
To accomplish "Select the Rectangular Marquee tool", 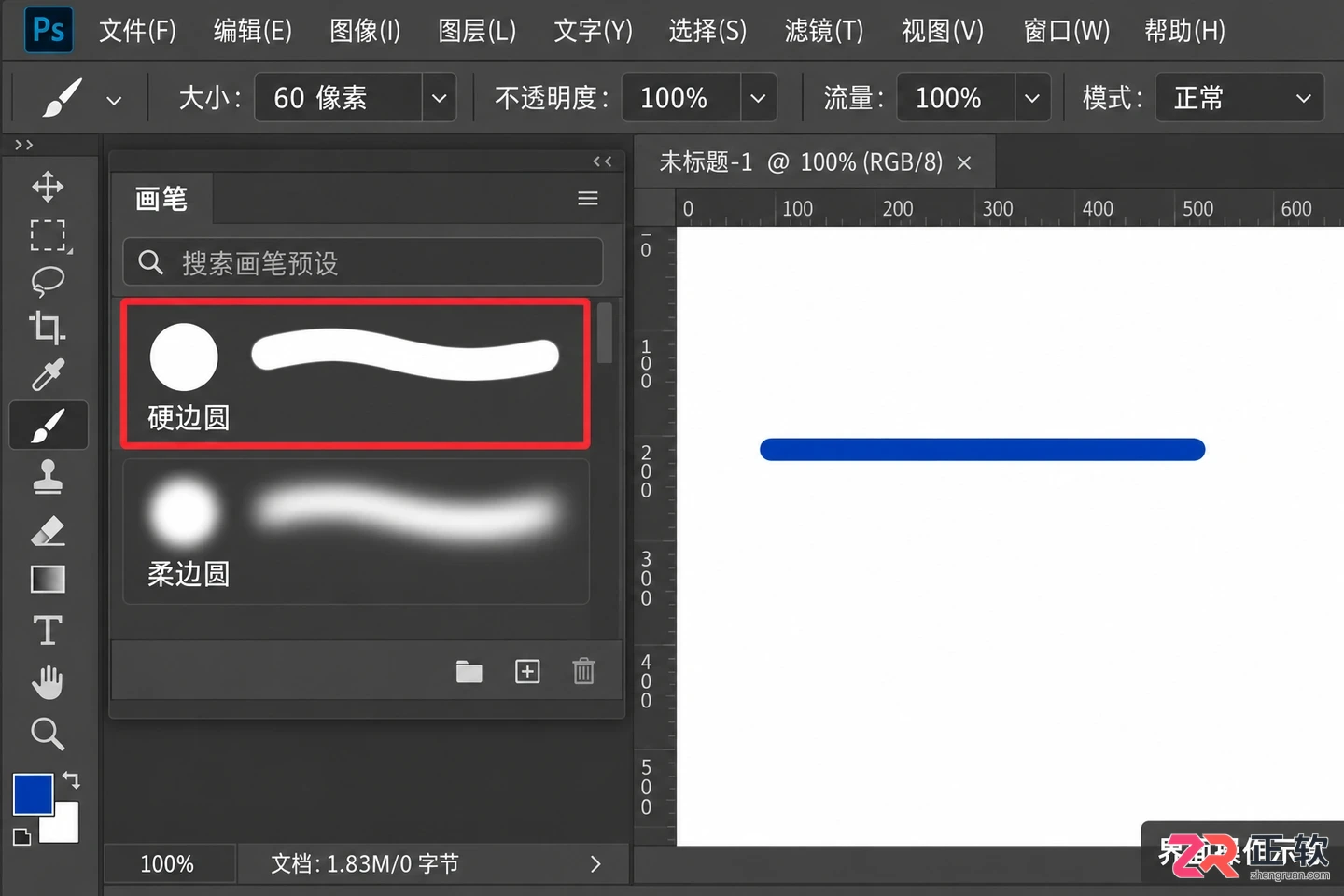I will click(48, 235).
